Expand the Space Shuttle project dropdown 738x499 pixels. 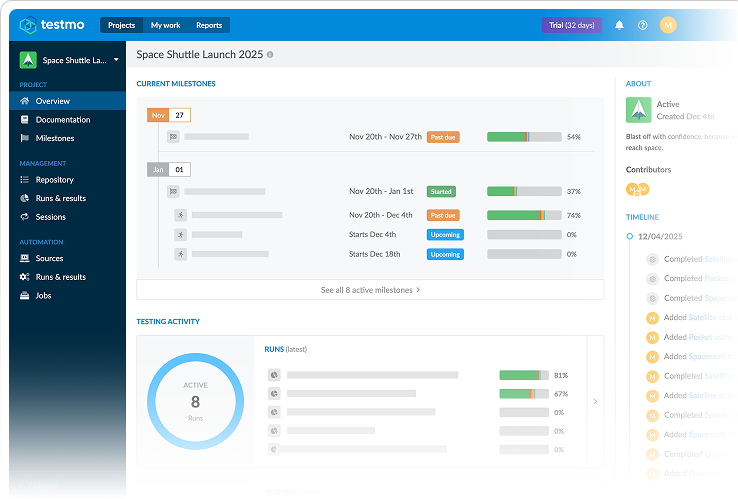(116, 60)
